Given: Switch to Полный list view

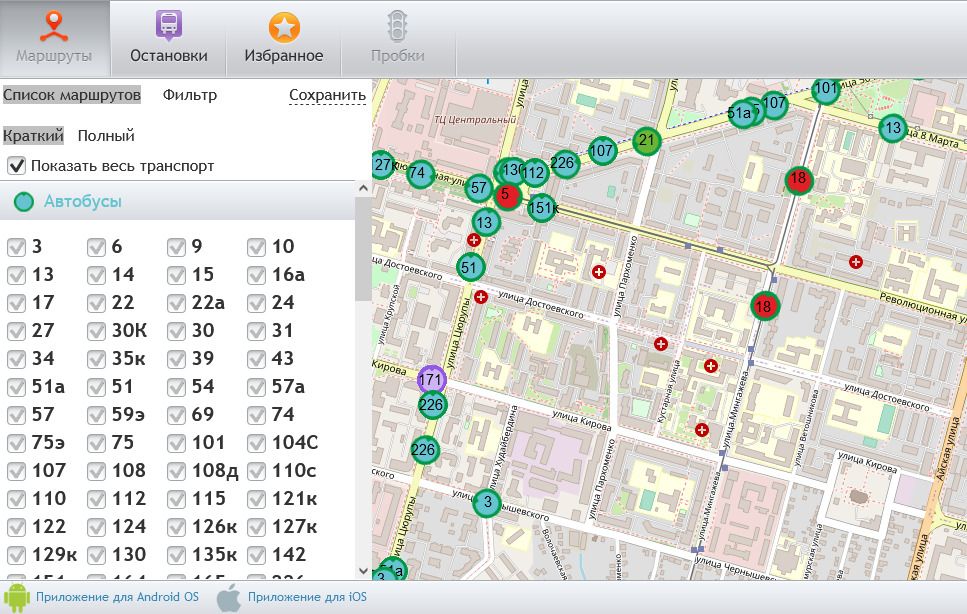Looking at the screenshot, I should (106, 136).
